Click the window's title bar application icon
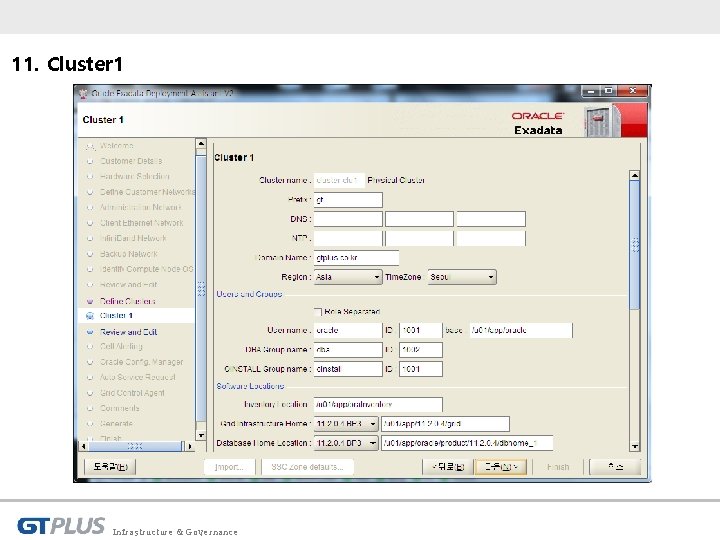The width and height of the screenshot is (720, 540). 83,94
